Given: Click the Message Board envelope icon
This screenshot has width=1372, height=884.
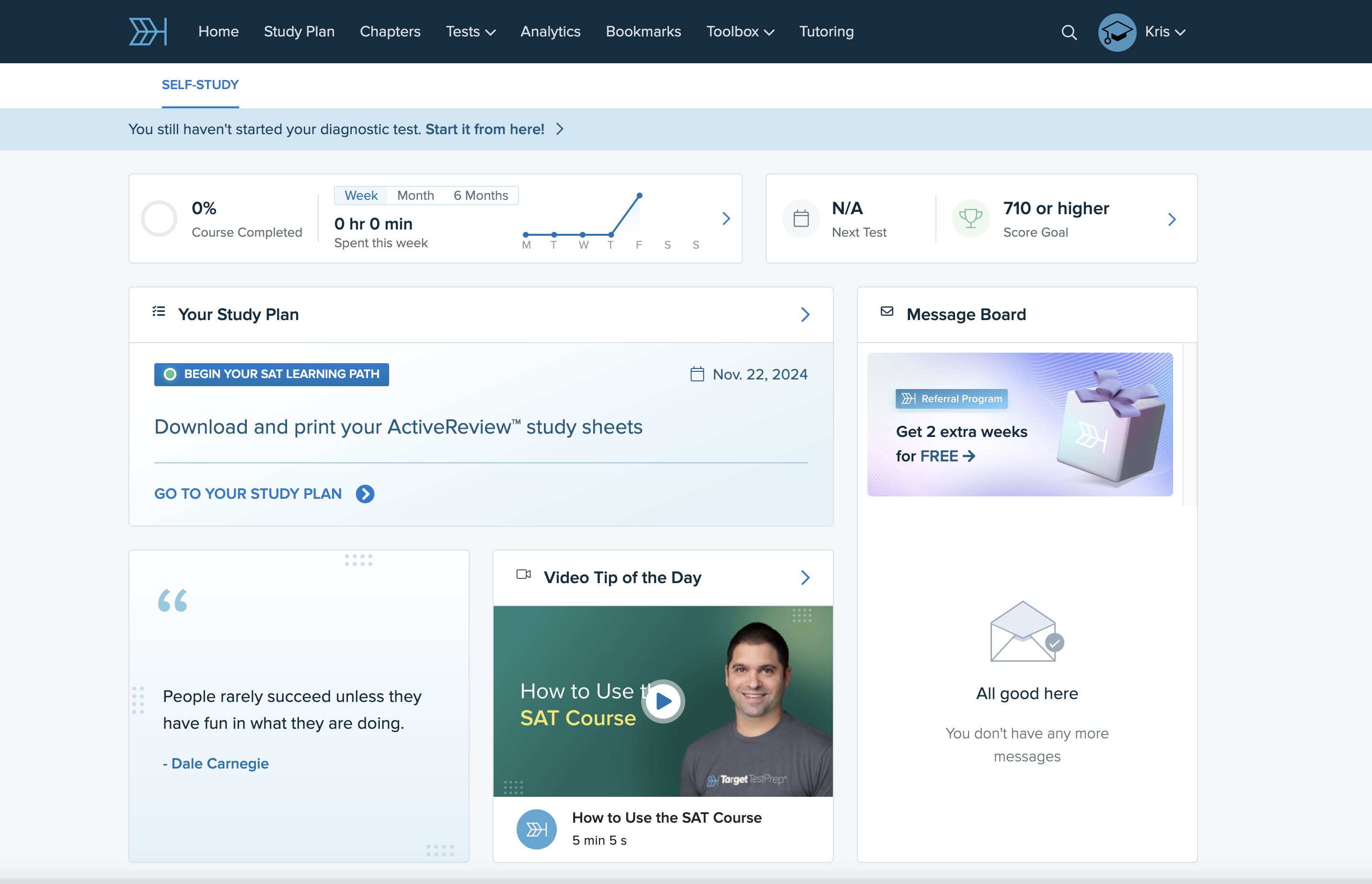Looking at the screenshot, I should [887, 312].
